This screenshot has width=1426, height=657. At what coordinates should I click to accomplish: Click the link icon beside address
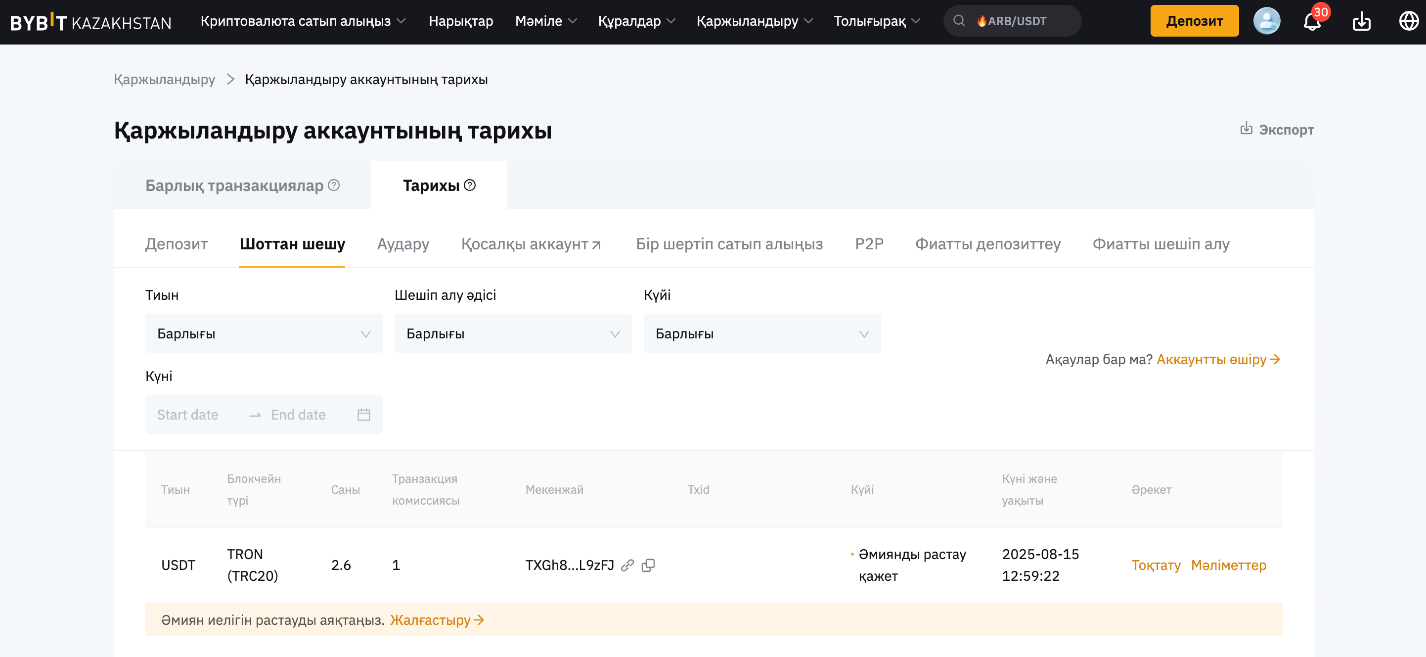pos(627,565)
